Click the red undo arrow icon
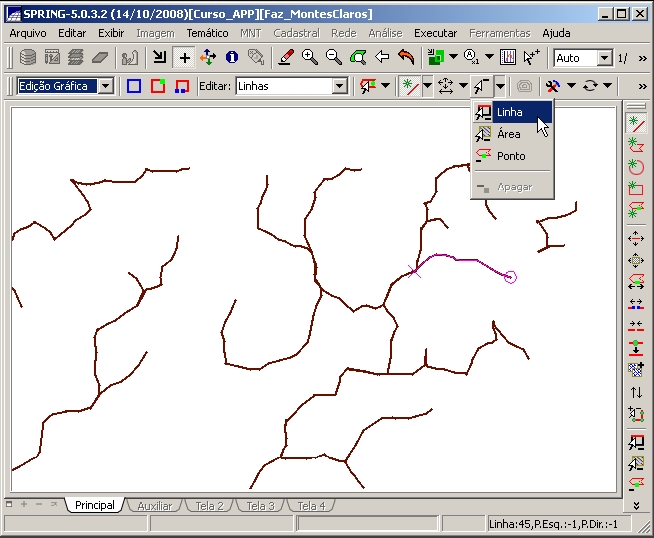The height and width of the screenshot is (538, 654). pos(406,58)
